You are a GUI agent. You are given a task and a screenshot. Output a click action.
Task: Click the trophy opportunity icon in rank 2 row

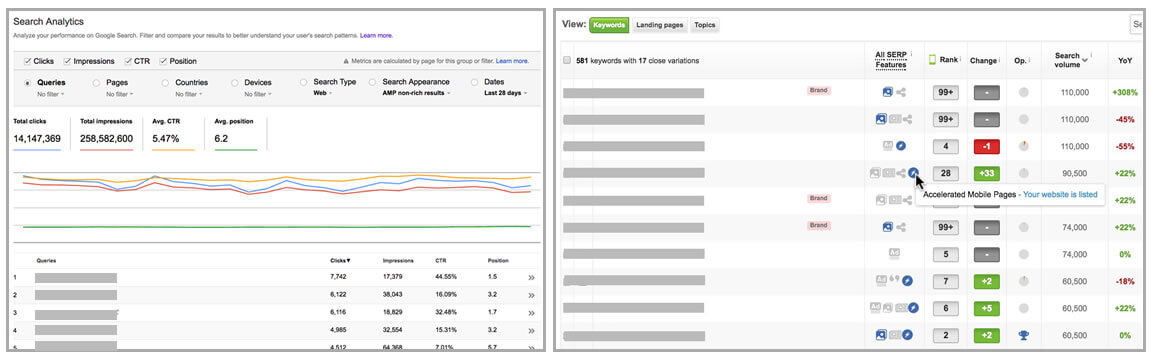point(1023,335)
